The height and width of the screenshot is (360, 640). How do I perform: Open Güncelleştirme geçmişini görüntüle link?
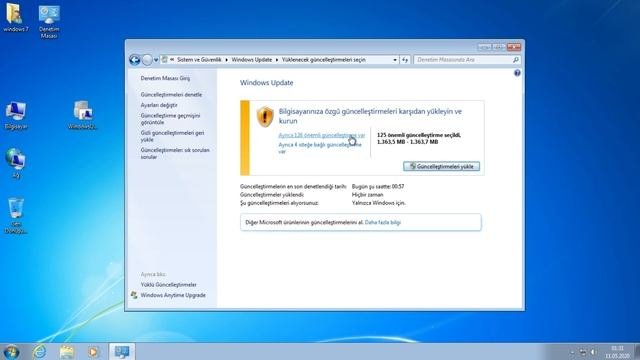point(171,119)
